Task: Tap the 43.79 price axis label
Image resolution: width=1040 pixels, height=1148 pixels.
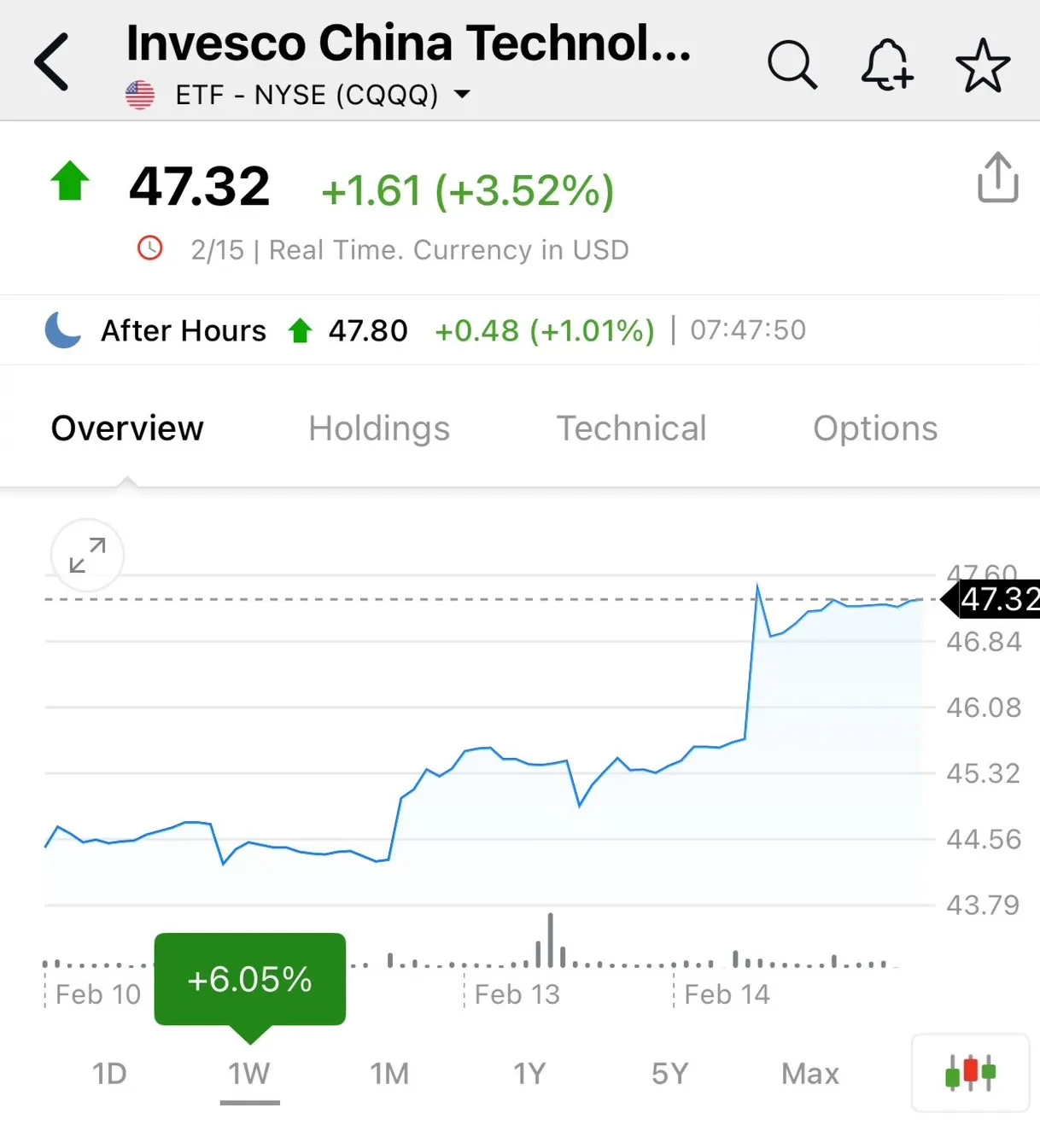Action: coord(983,905)
